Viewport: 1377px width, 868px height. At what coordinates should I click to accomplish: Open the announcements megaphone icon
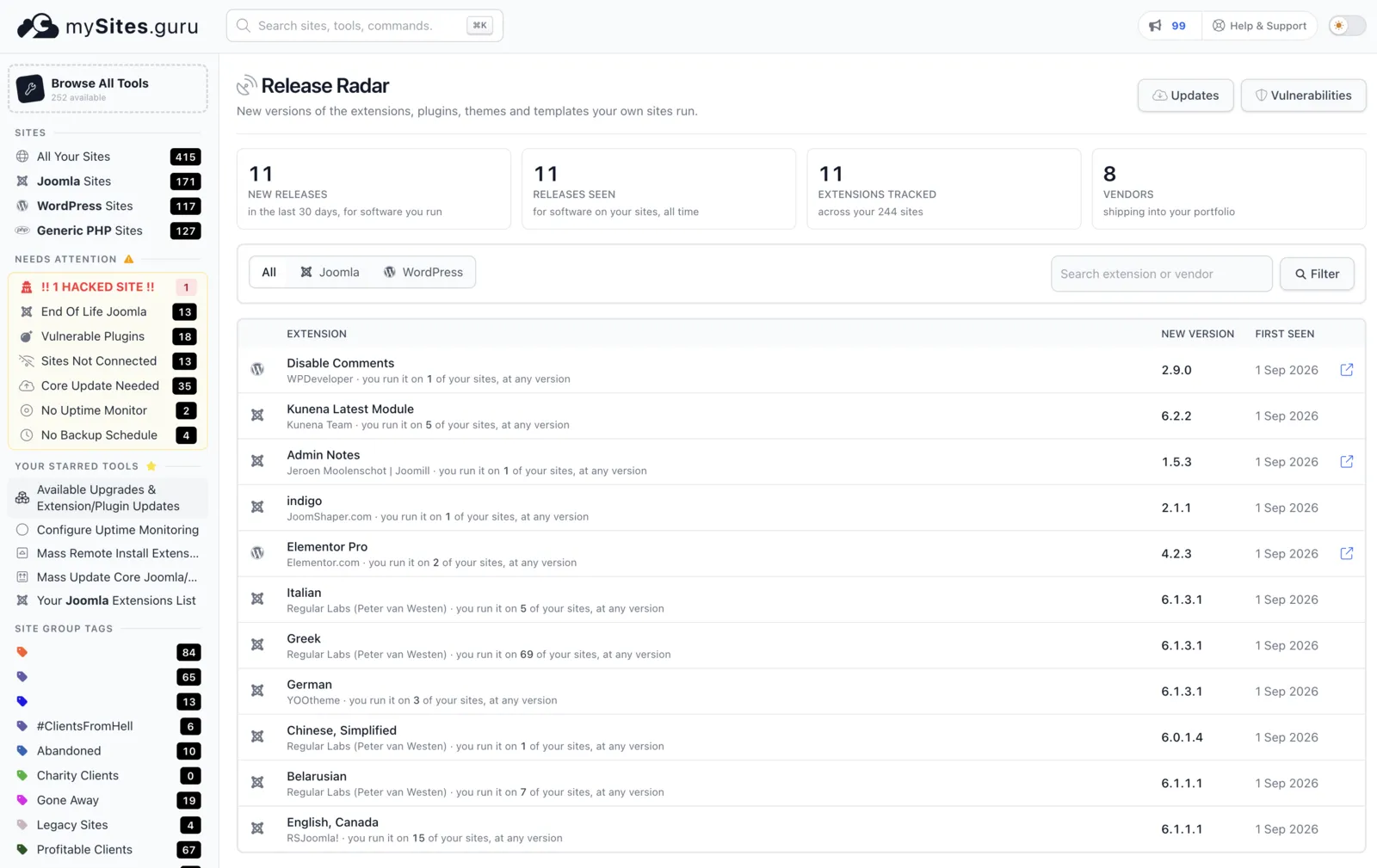1155,26
